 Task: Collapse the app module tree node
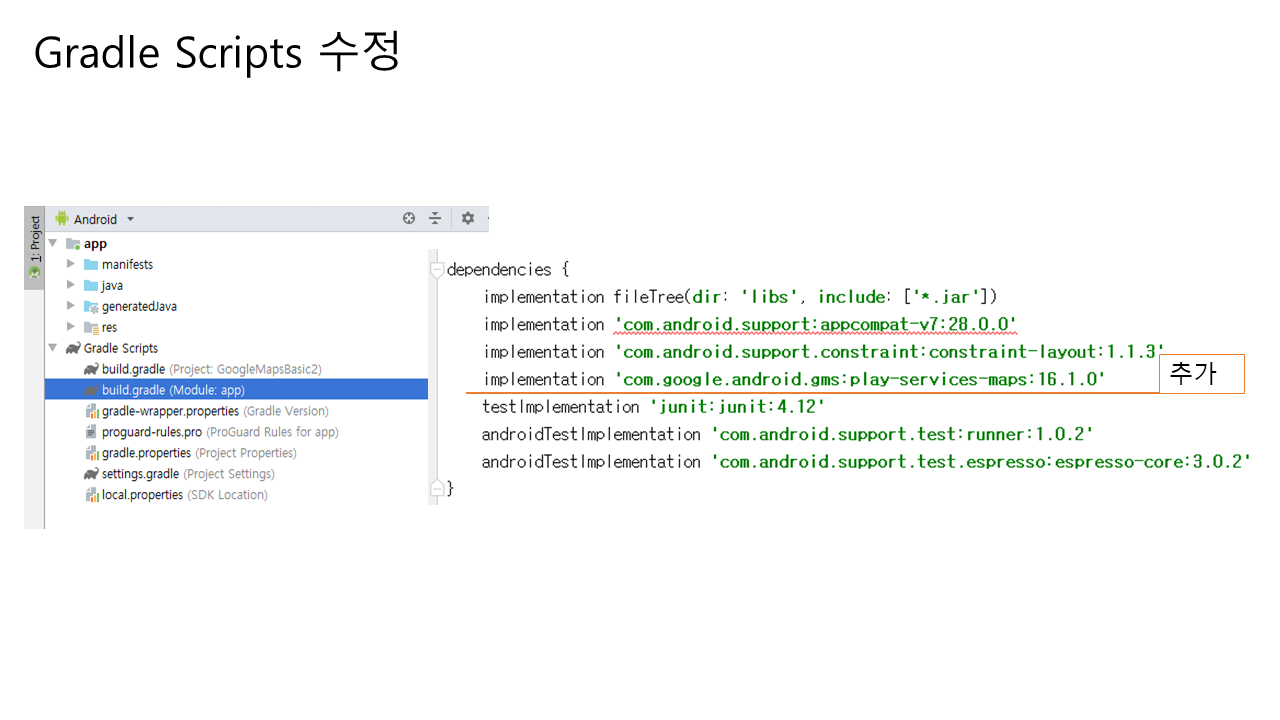(x=53, y=244)
